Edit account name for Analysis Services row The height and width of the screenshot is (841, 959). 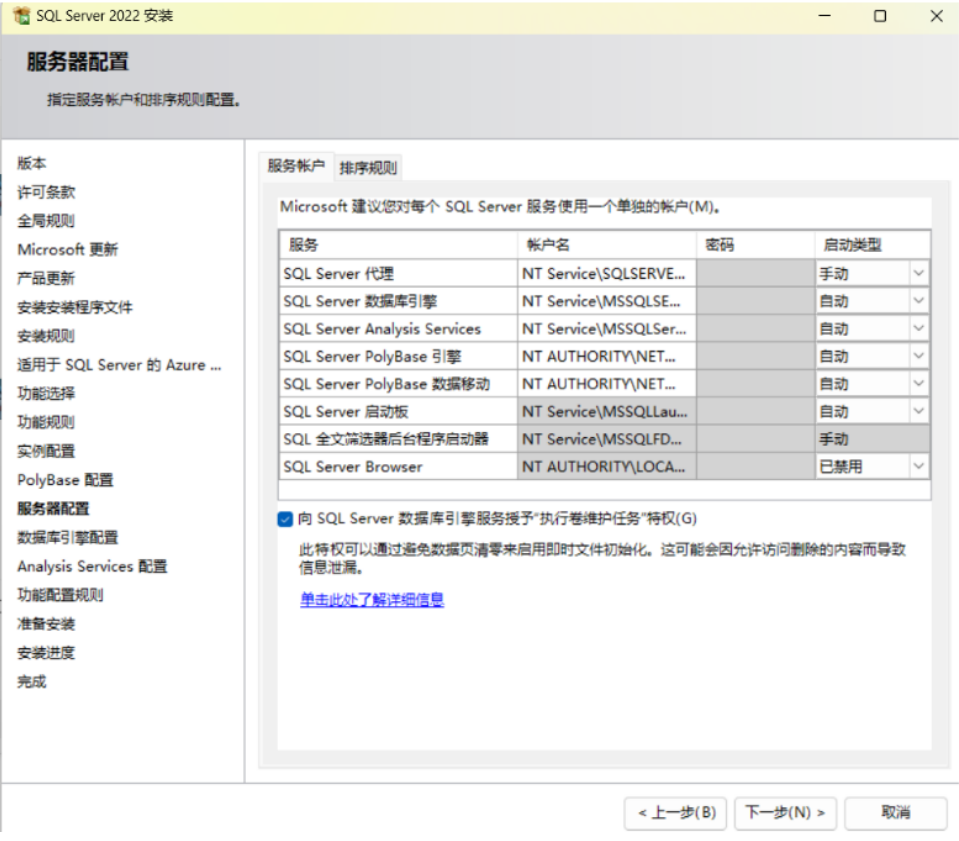click(607, 328)
